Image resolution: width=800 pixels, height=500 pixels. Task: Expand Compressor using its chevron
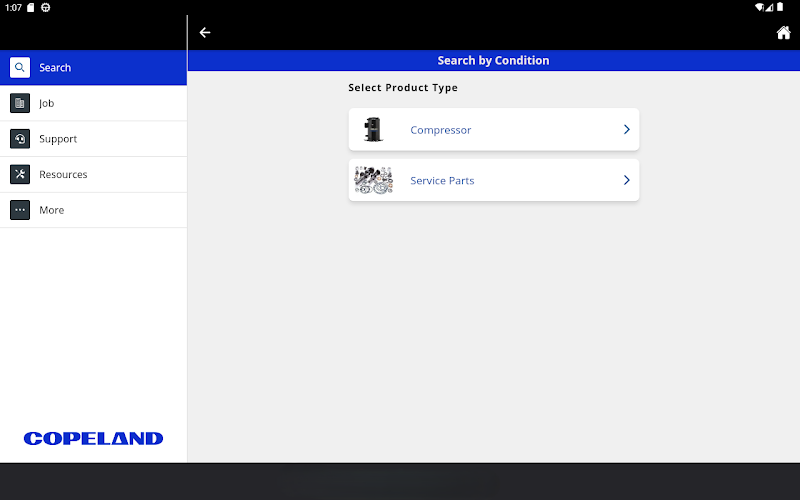point(627,130)
